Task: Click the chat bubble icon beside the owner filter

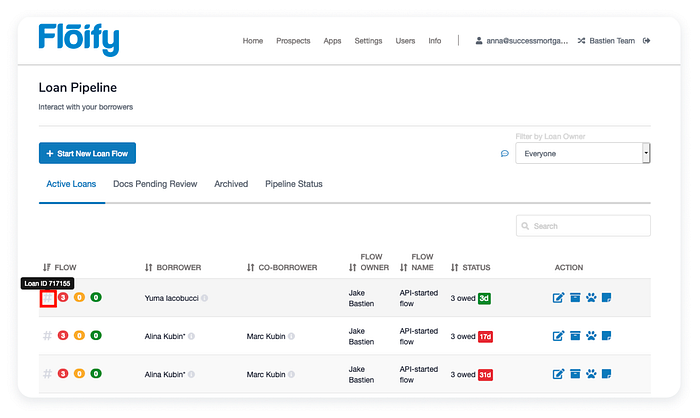Action: click(x=504, y=154)
